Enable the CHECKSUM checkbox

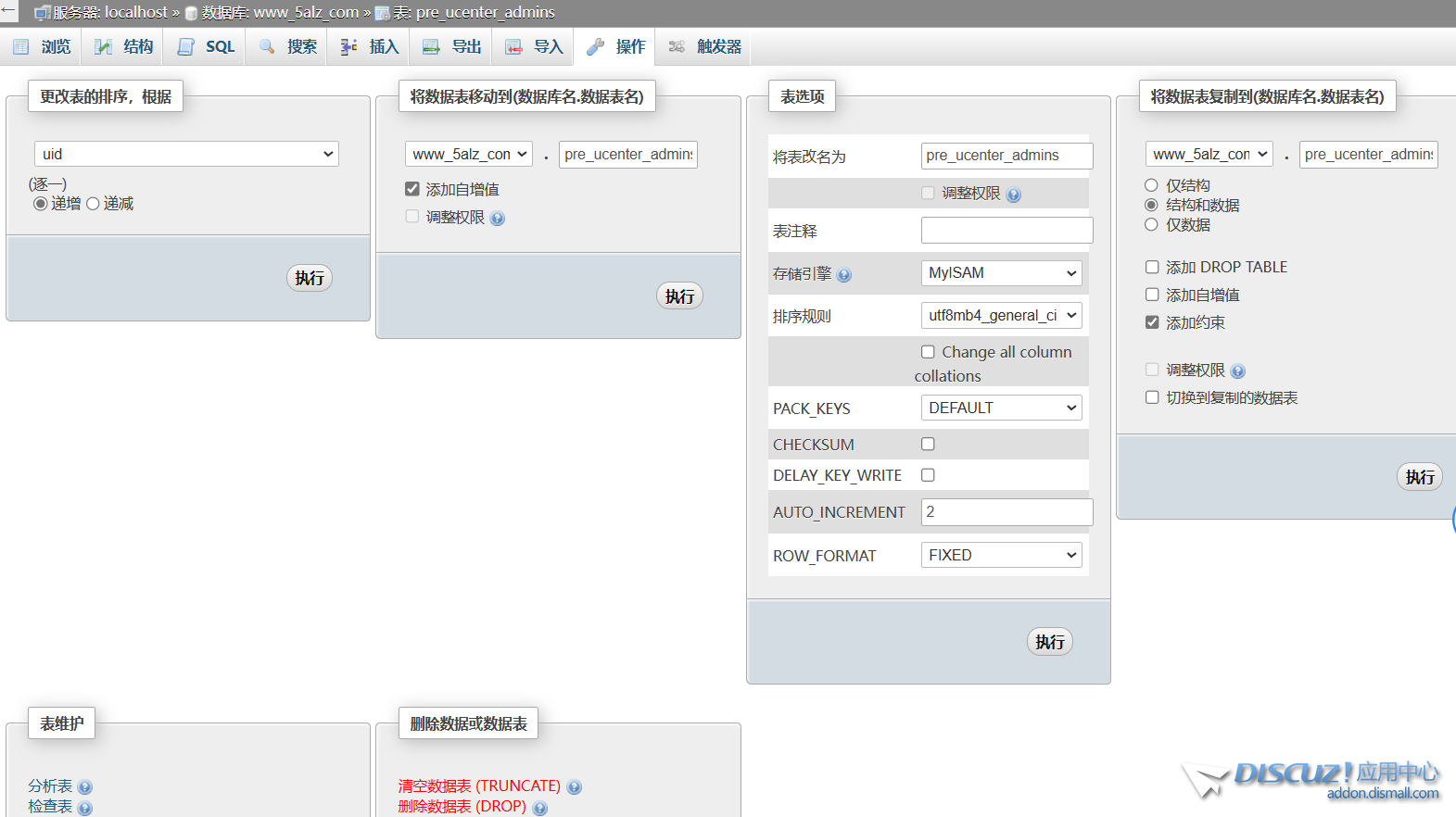pos(928,445)
